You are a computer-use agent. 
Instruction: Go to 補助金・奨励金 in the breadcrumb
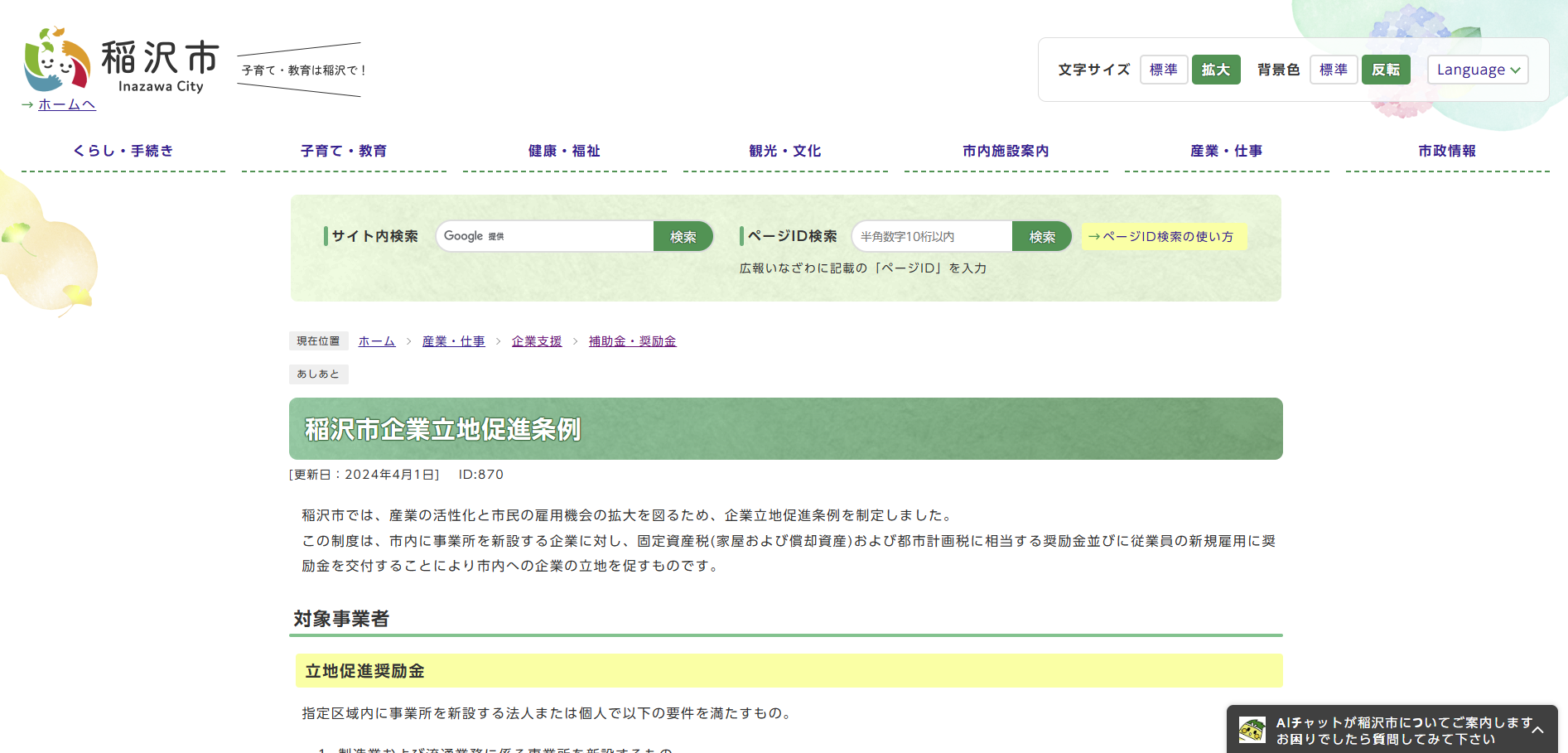tap(632, 341)
